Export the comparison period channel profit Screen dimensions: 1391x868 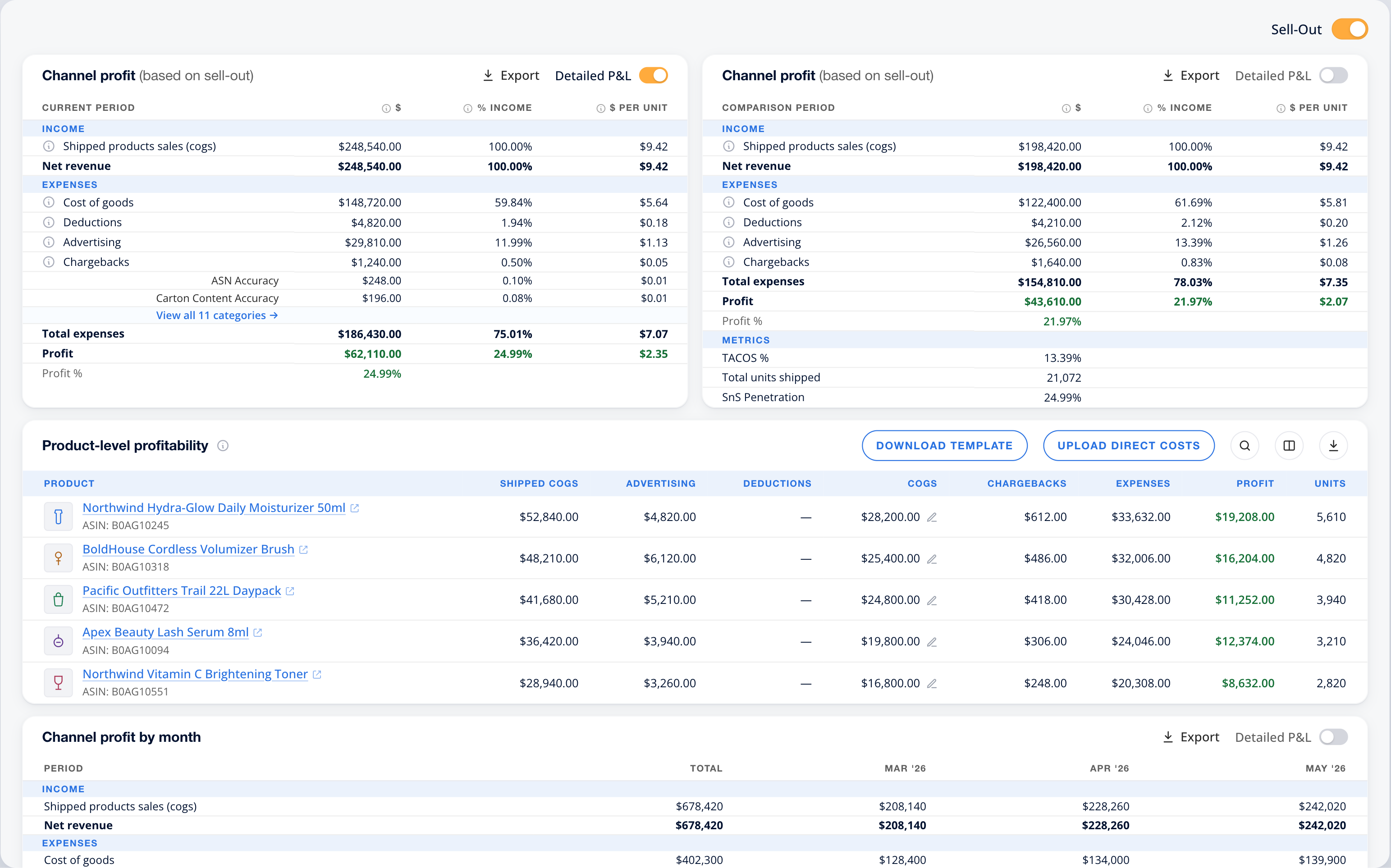click(x=1191, y=75)
